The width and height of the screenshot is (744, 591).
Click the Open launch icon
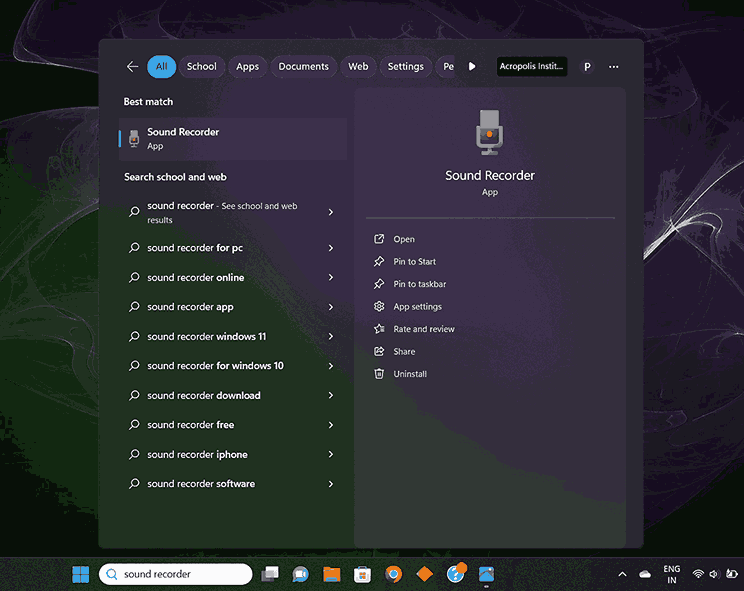click(x=379, y=239)
